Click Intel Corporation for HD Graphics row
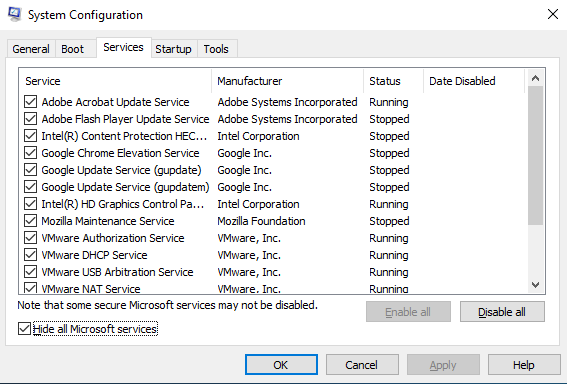The height and width of the screenshot is (384, 567). pyautogui.click(x=258, y=204)
